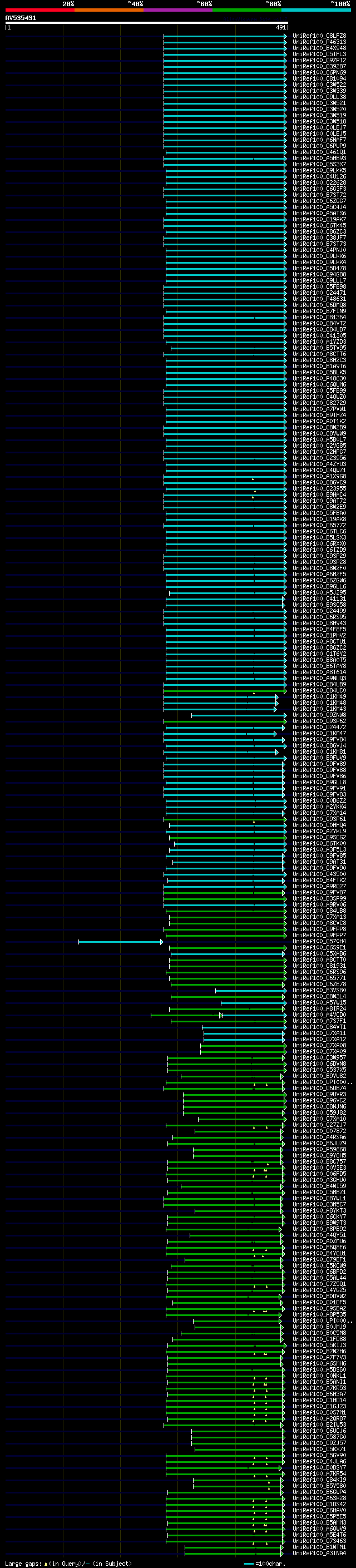Click the white query sequence ruler bar

147,23
